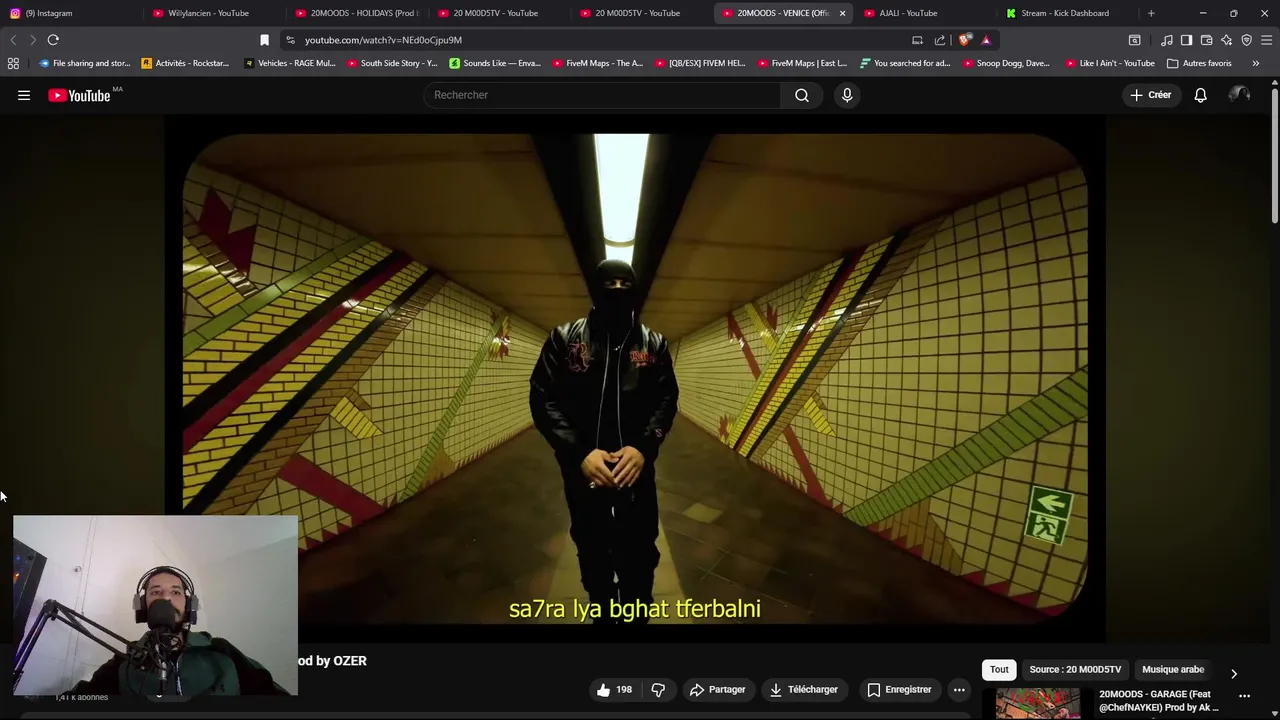Screen dimensions: 1280x720
Task: Open the Brave main hamburger menu
Action: 1266,40
